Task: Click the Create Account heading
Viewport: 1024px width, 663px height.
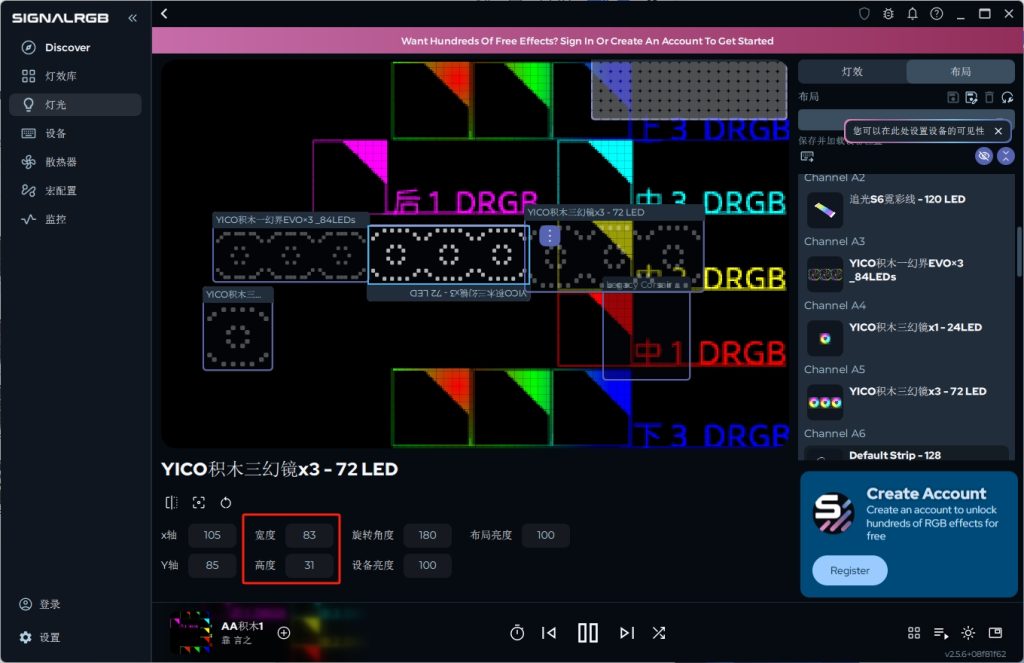Action: click(x=926, y=493)
